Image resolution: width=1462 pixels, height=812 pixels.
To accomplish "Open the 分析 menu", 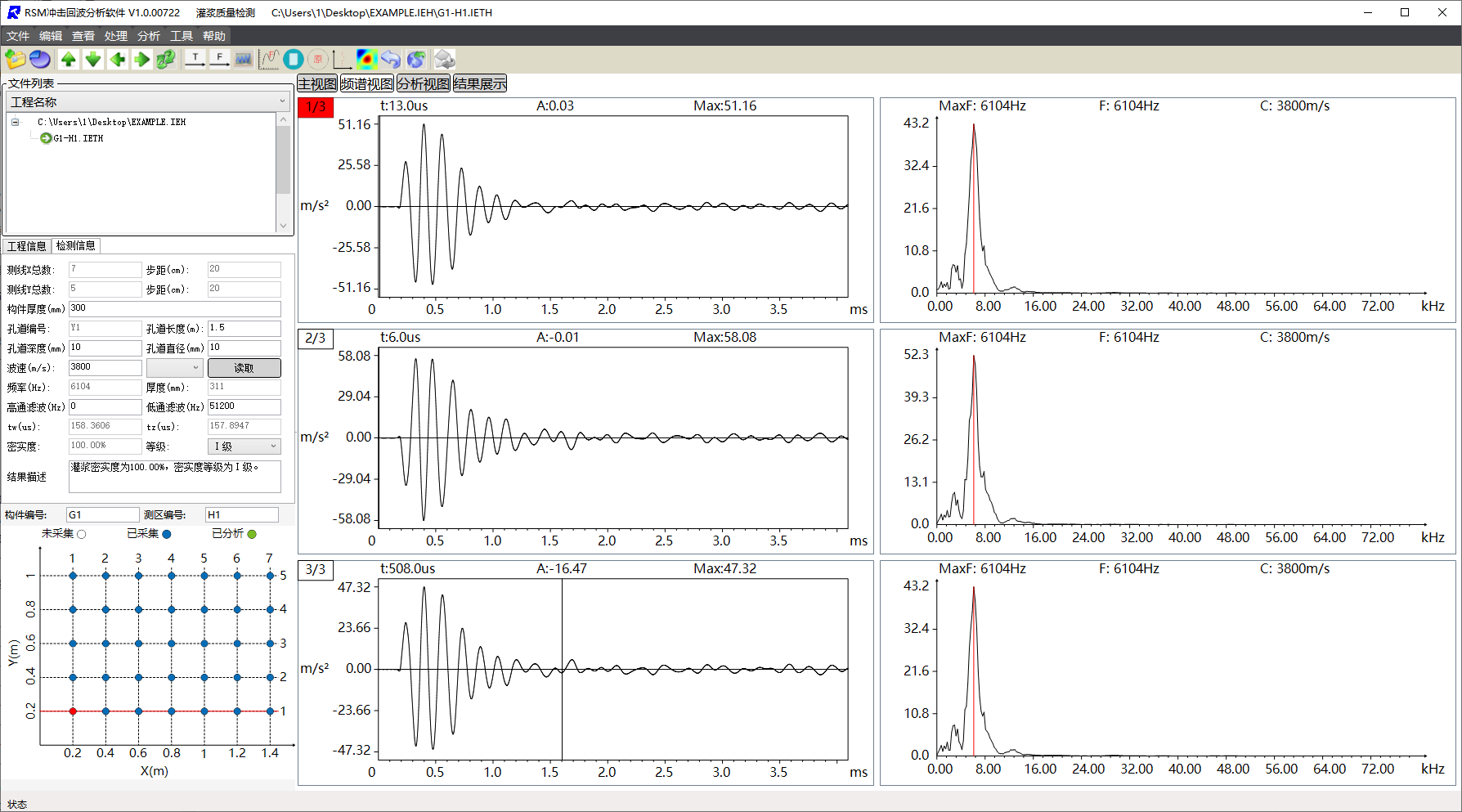I will tap(149, 36).
